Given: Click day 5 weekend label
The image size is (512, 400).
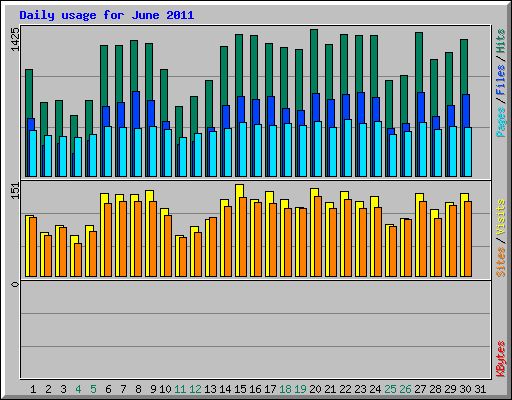Looking at the screenshot, I should click(93, 389).
